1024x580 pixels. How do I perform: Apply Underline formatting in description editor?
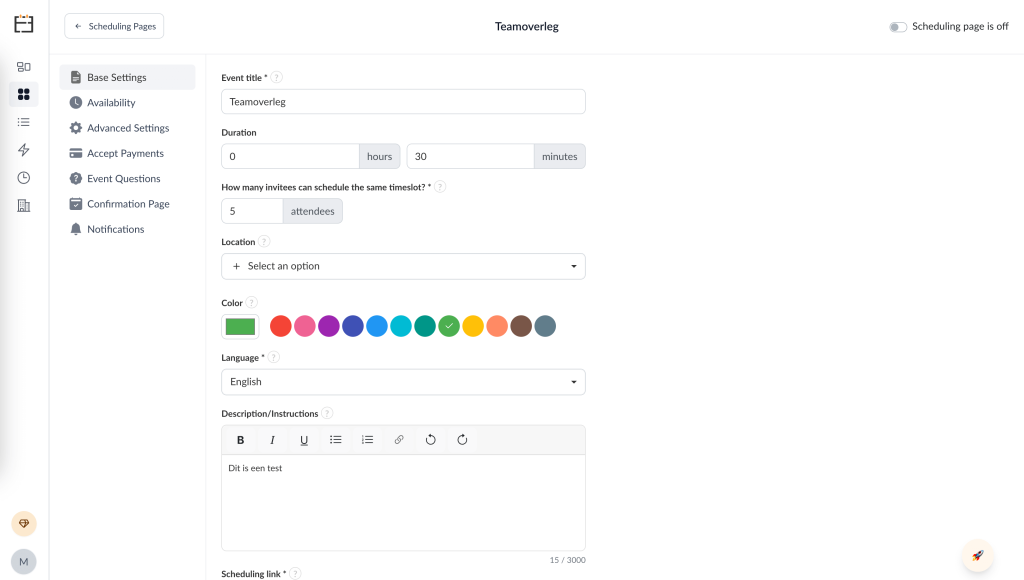pyautogui.click(x=304, y=440)
